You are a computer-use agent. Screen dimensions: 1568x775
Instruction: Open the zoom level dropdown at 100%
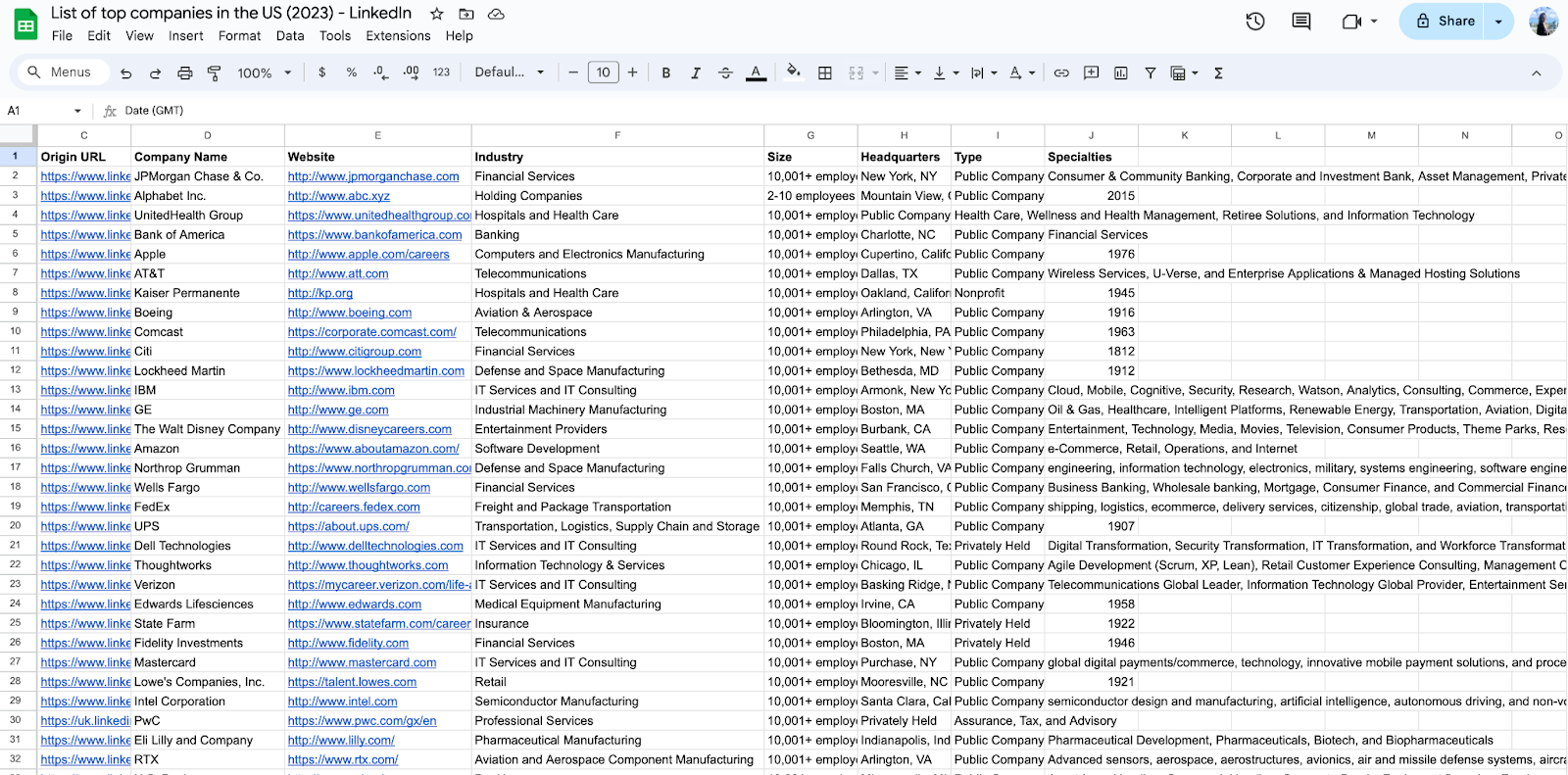tap(264, 73)
